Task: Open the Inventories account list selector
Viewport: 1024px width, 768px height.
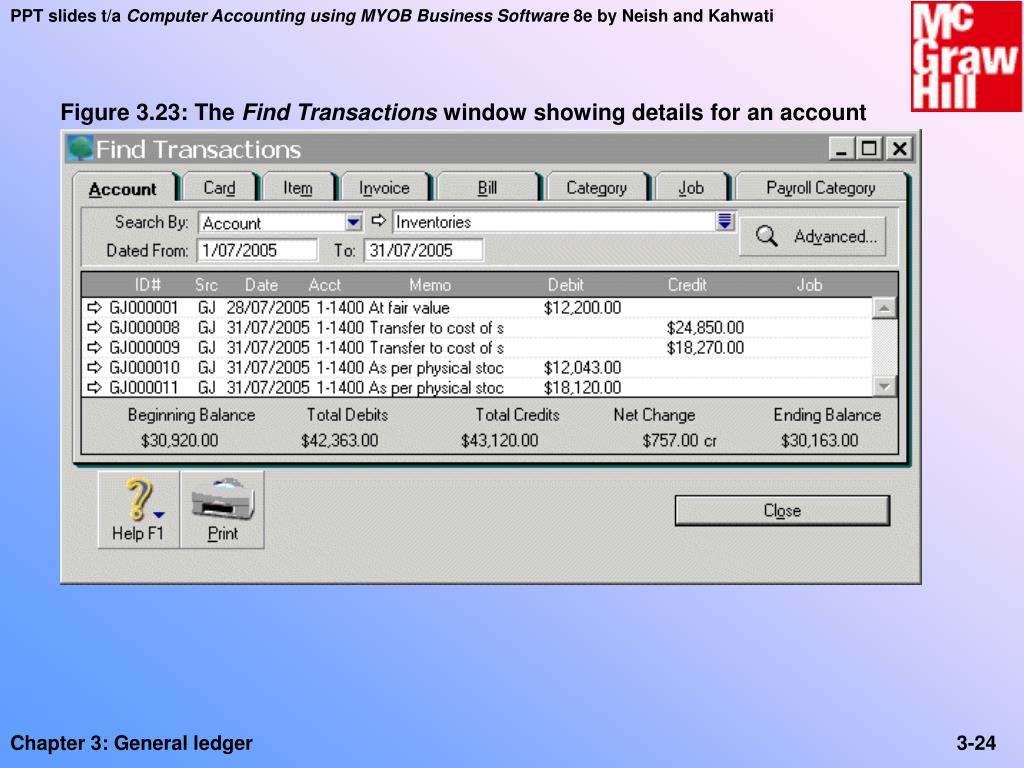Action: (x=725, y=221)
